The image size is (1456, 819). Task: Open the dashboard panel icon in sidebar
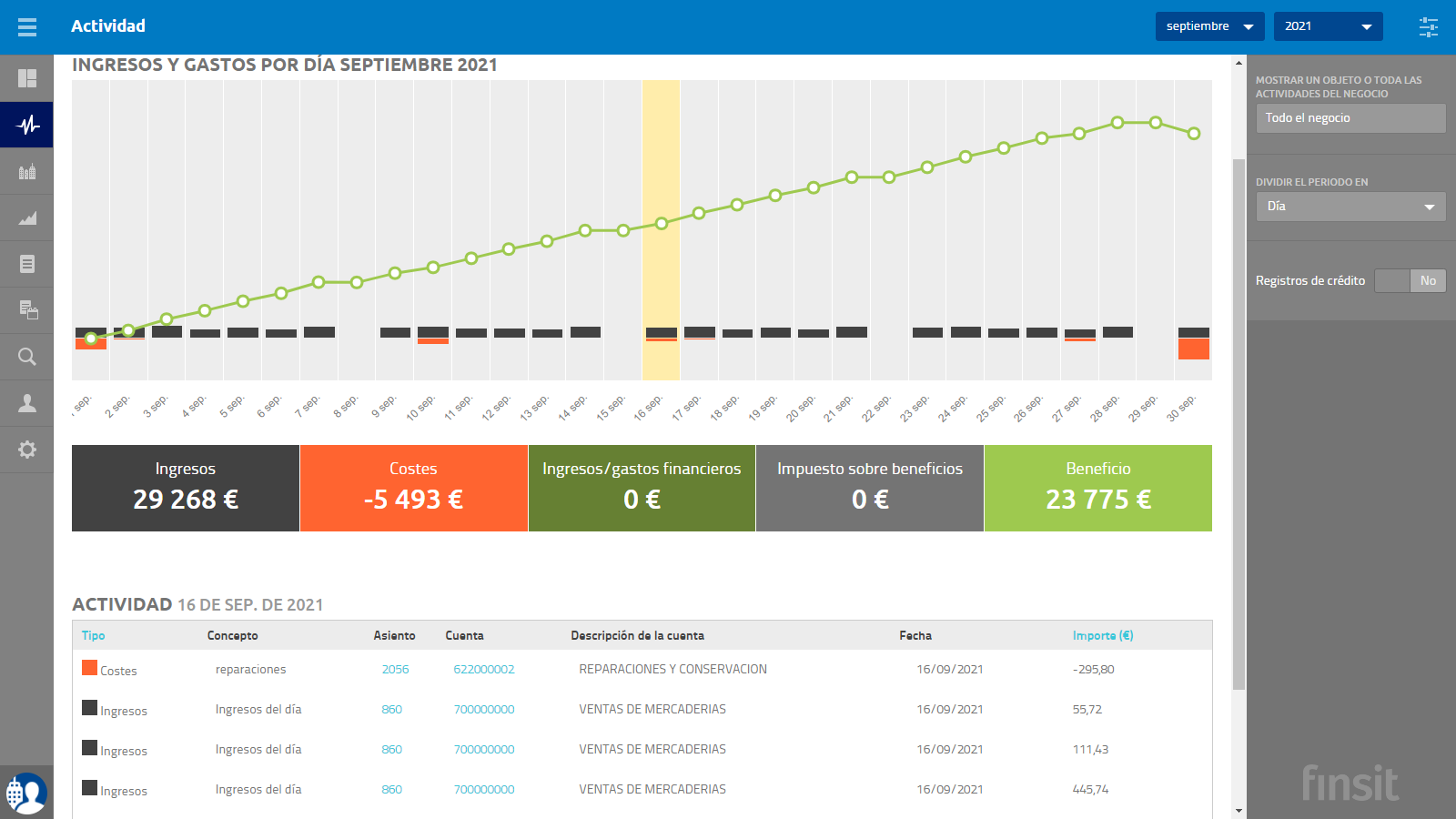point(27,78)
